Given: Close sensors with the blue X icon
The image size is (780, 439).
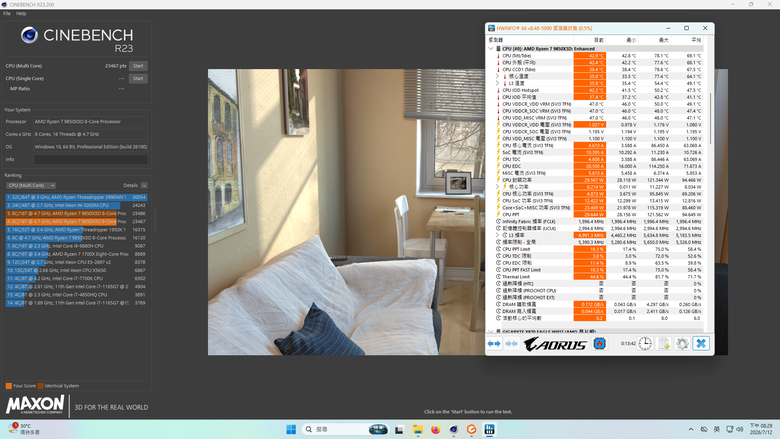Looking at the screenshot, I should click(x=701, y=344).
